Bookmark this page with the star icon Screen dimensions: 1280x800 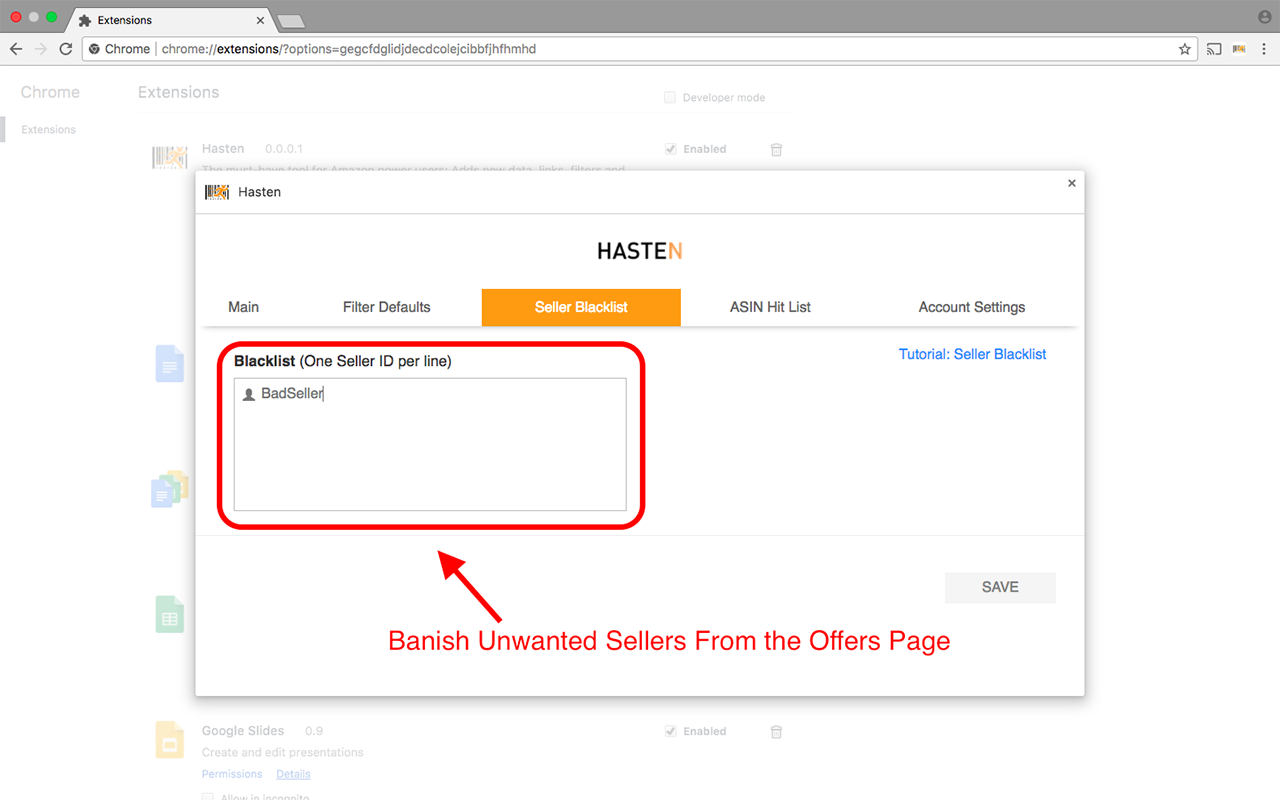pos(1185,49)
